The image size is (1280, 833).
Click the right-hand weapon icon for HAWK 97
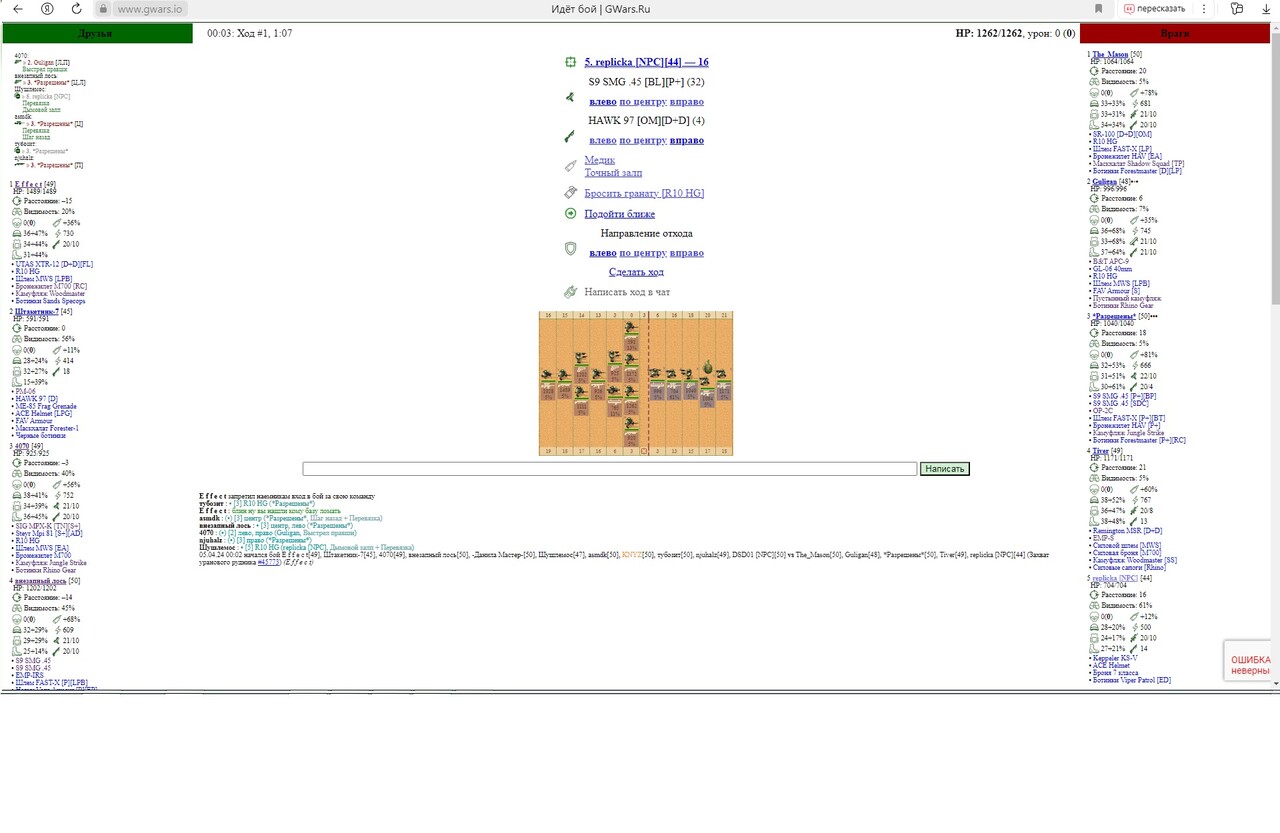coord(570,137)
